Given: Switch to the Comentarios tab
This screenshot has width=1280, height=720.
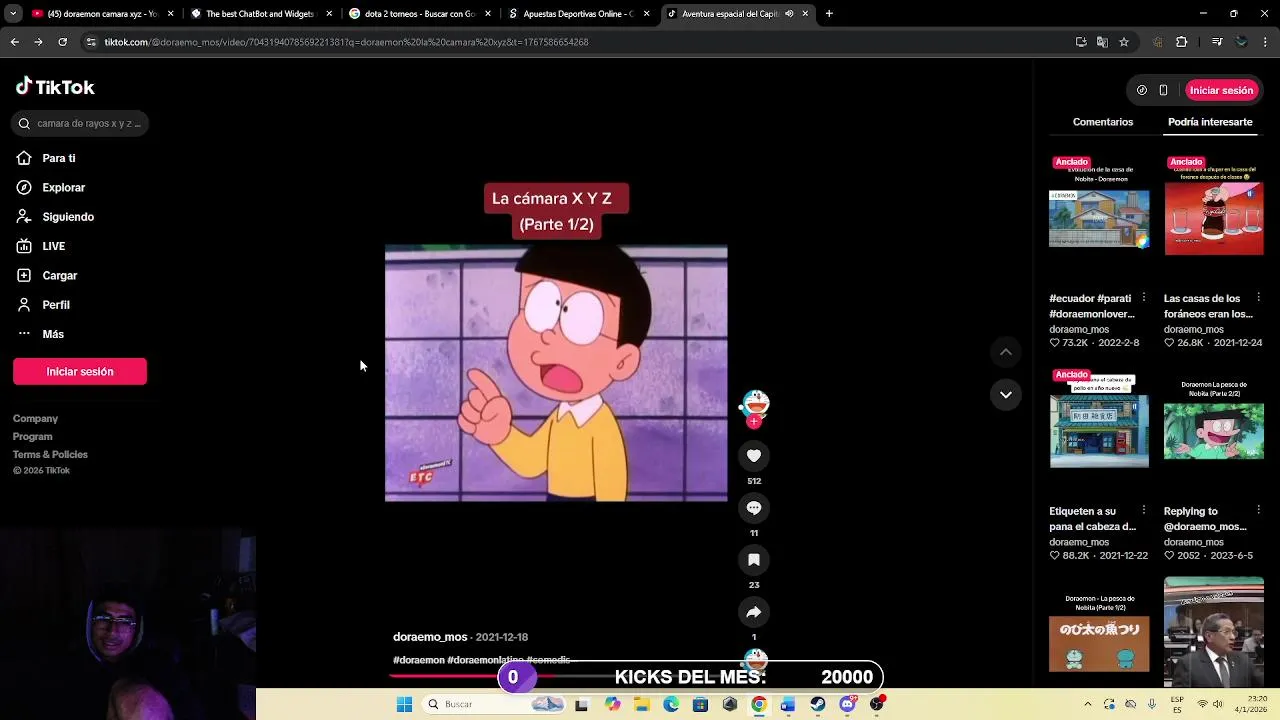Looking at the screenshot, I should 1103,122.
